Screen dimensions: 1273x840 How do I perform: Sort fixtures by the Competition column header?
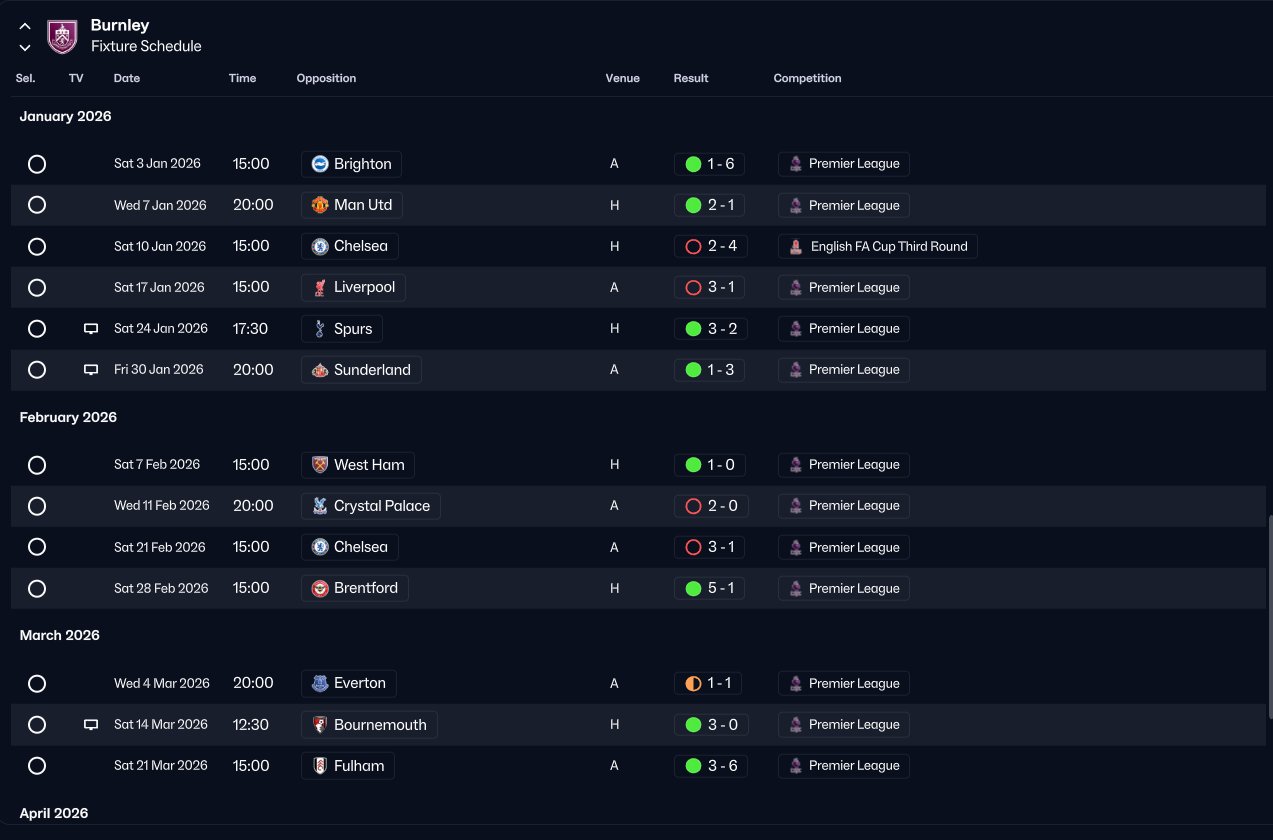point(807,78)
